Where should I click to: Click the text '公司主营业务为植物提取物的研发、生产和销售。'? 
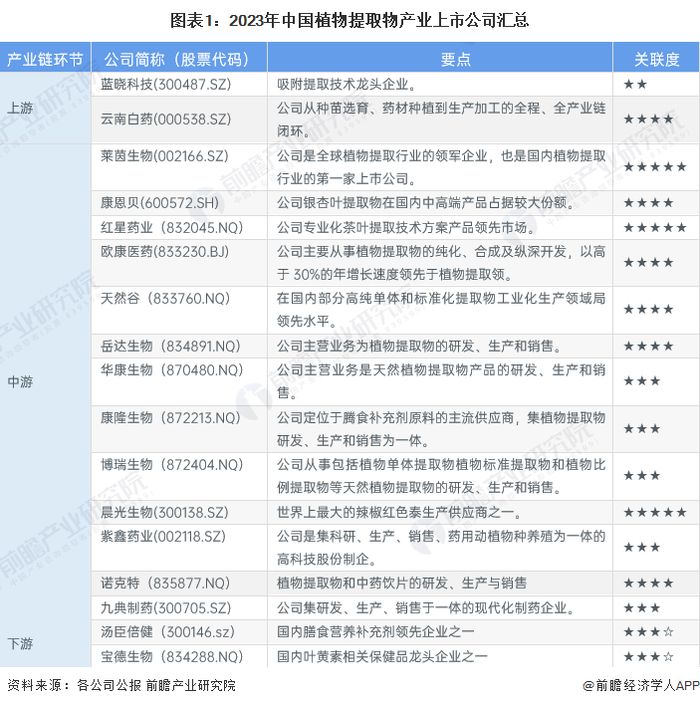click(x=420, y=346)
